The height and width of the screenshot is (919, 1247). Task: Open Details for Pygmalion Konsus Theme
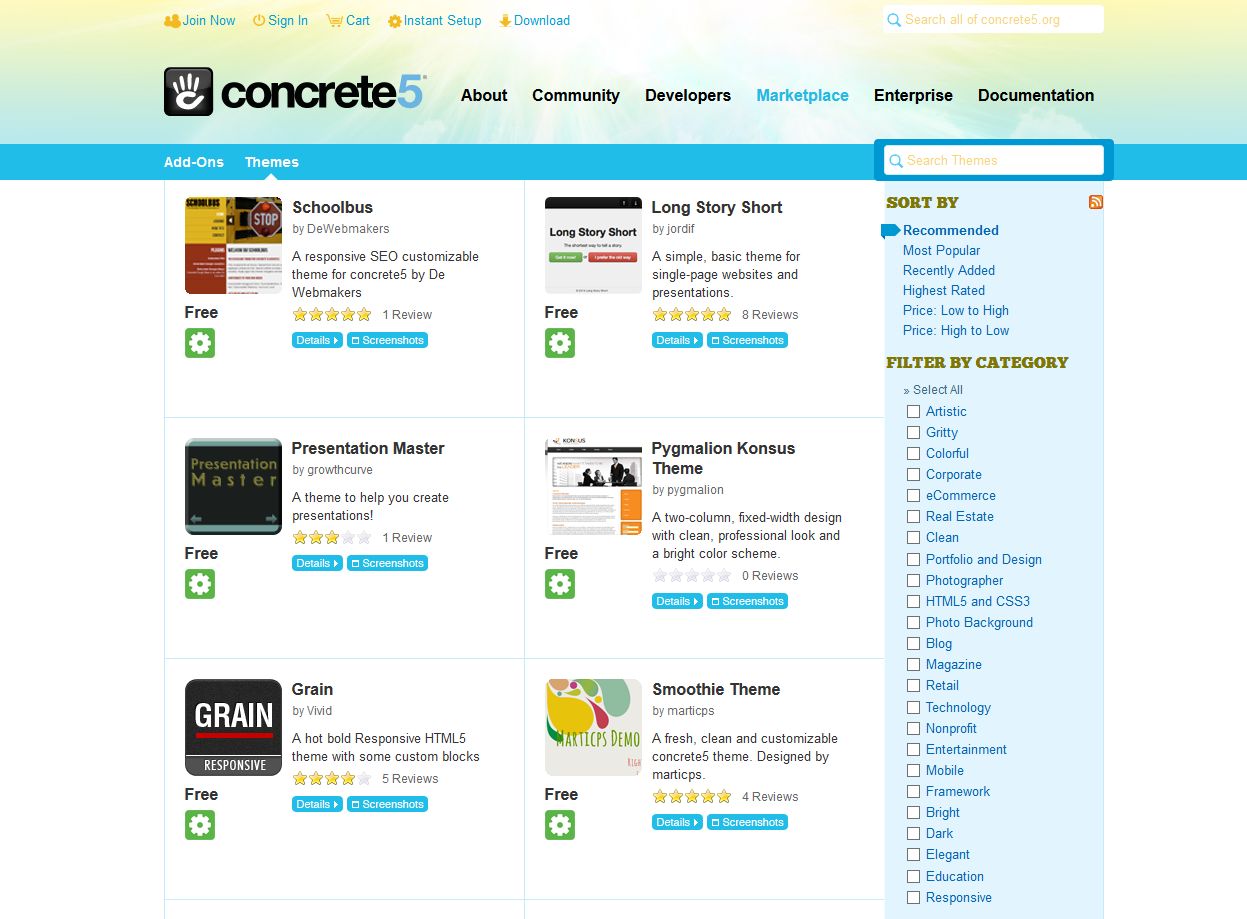pyautogui.click(x=677, y=601)
